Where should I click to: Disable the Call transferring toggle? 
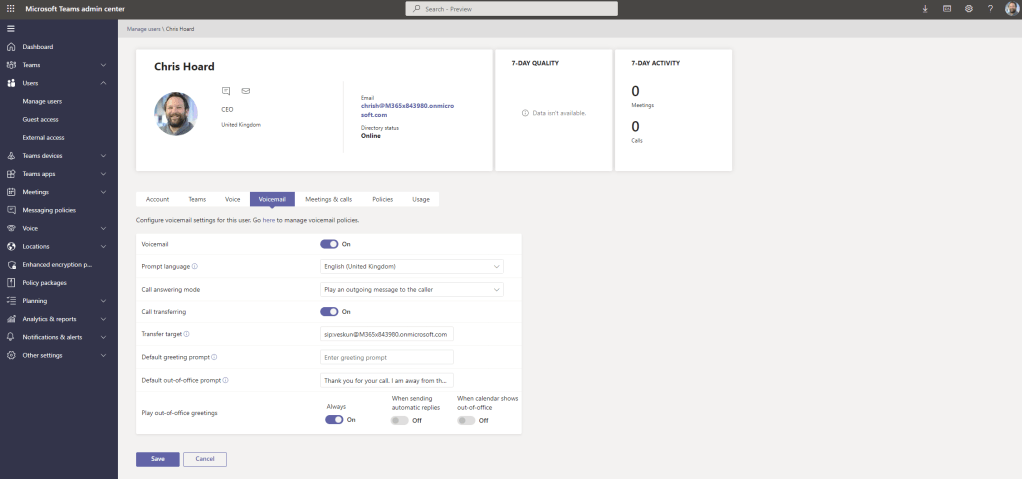(x=329, y=311)
